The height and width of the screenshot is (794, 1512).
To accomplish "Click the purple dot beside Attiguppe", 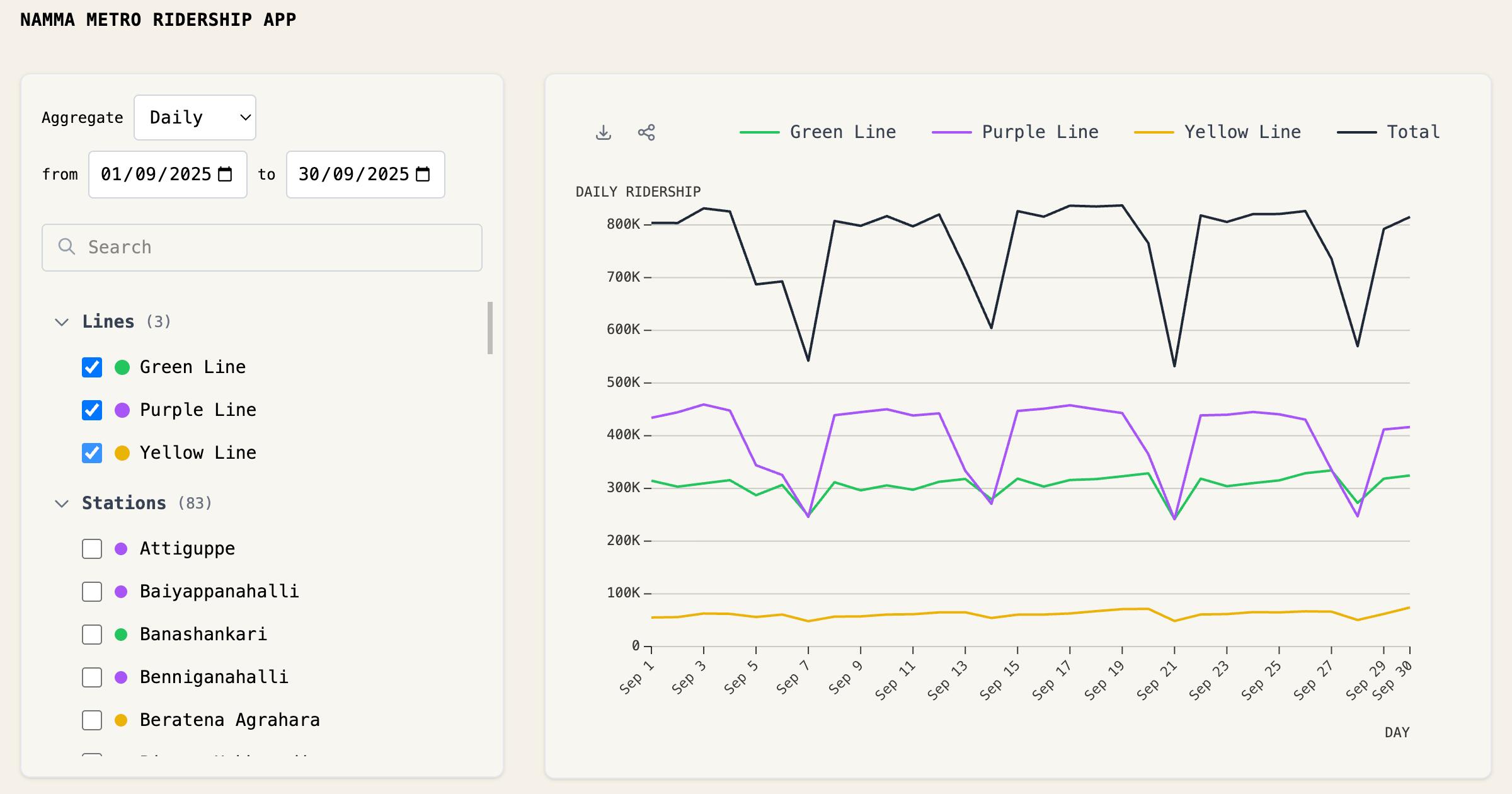I will pos(122,549).
